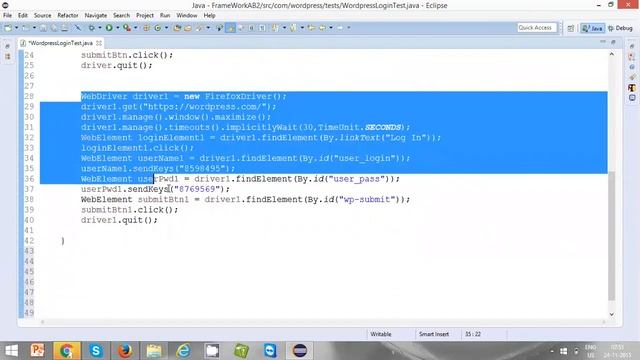Screen dimensions: 640x360
Task: Open the File menu
Action: [x=7, y=16]
